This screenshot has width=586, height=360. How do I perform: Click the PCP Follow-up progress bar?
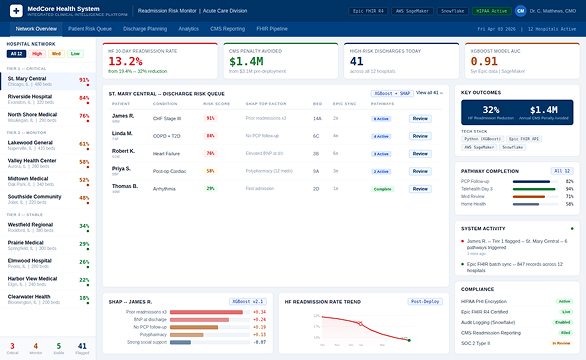click(x=535, y=182)
